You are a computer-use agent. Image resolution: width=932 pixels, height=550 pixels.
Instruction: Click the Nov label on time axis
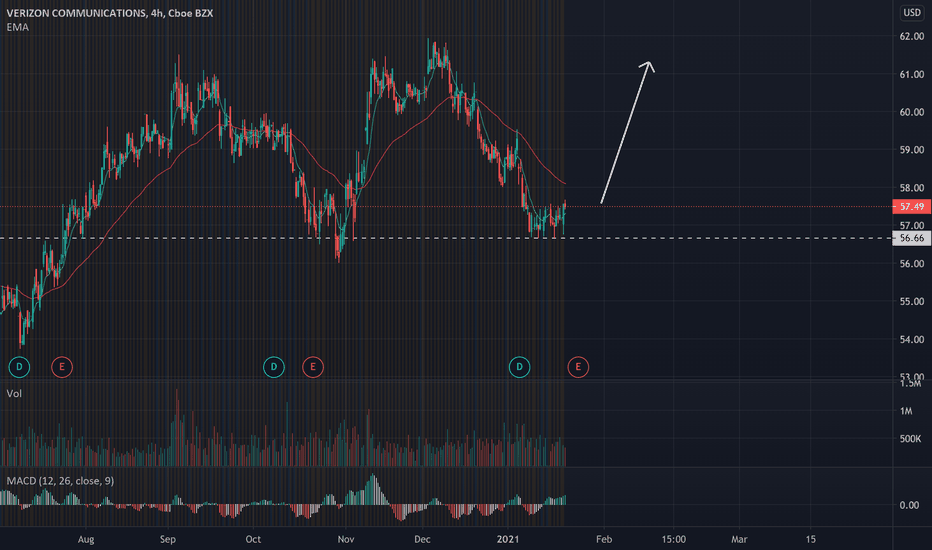(345, 539)
